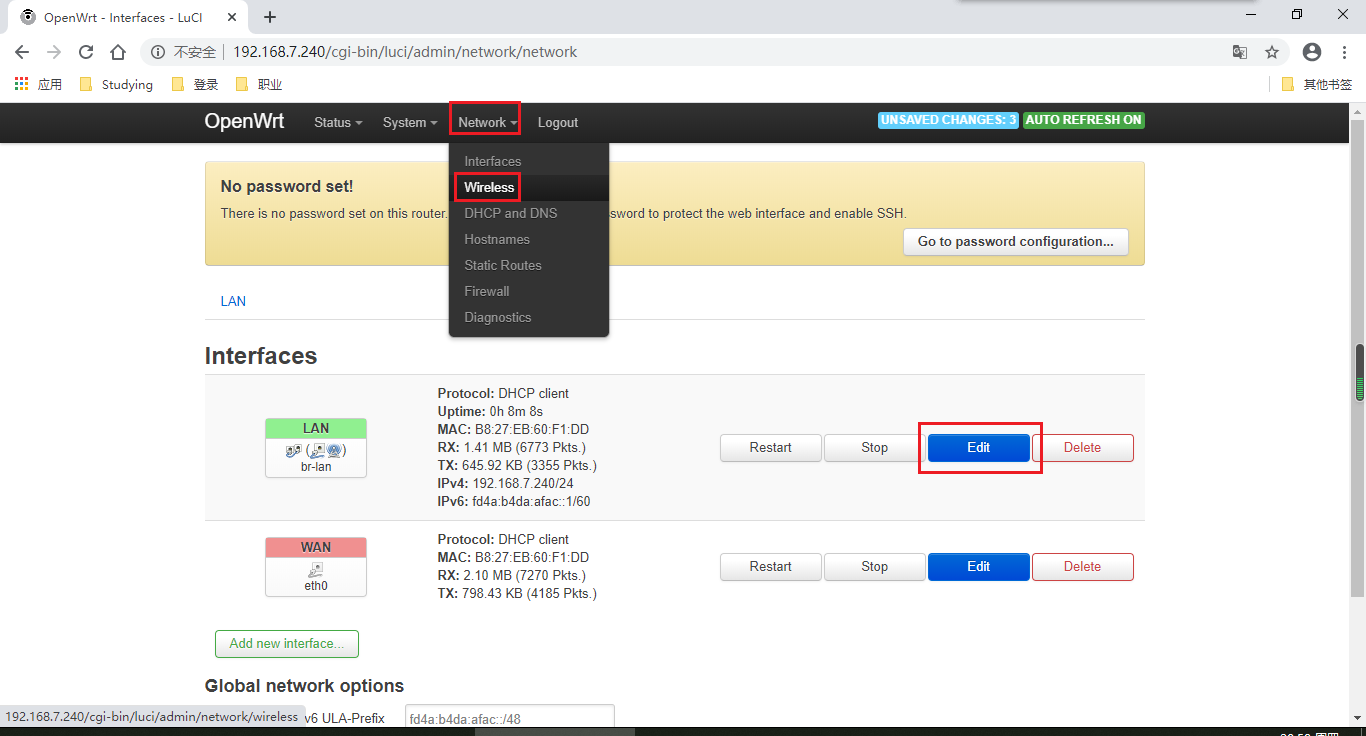Open the Chrome profile avatar

pos(1312,52)
